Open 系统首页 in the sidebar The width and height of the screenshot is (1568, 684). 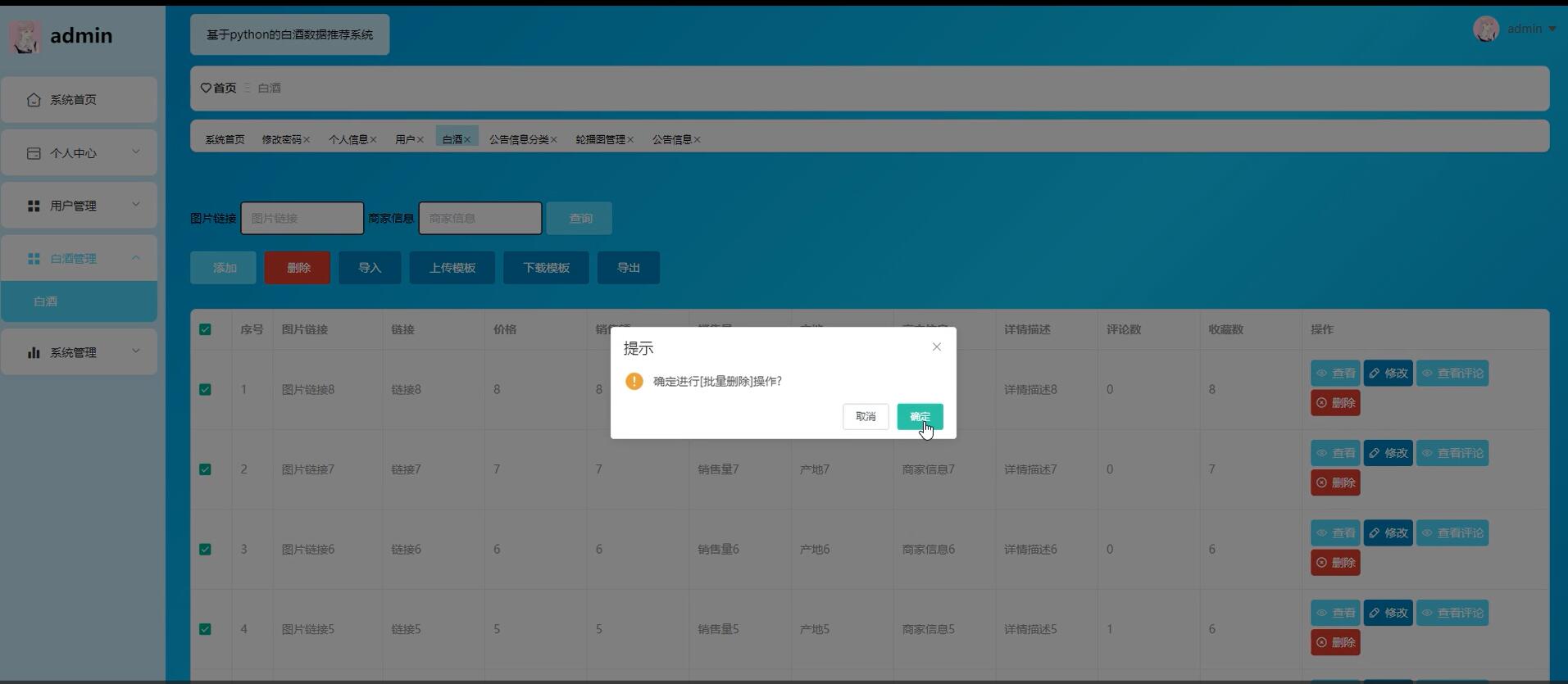(79, 100)
